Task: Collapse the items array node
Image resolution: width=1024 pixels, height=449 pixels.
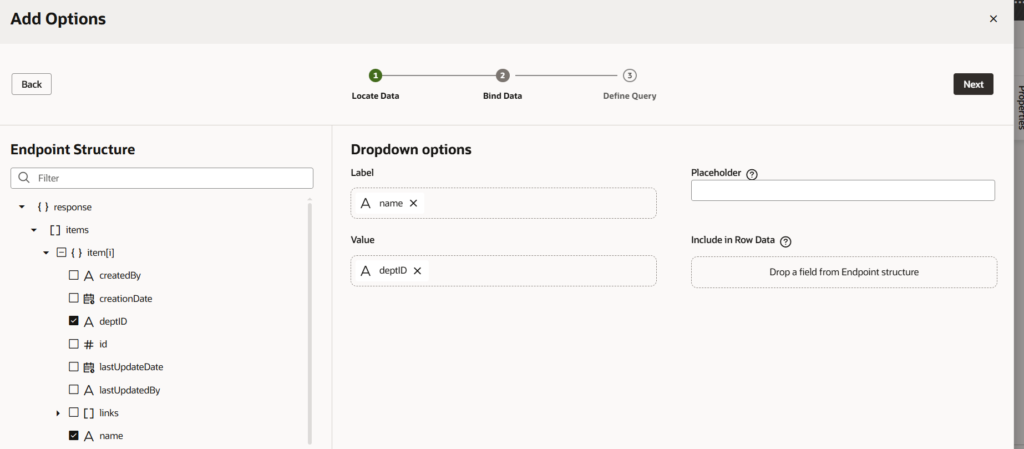Action: tap(34, 230)
